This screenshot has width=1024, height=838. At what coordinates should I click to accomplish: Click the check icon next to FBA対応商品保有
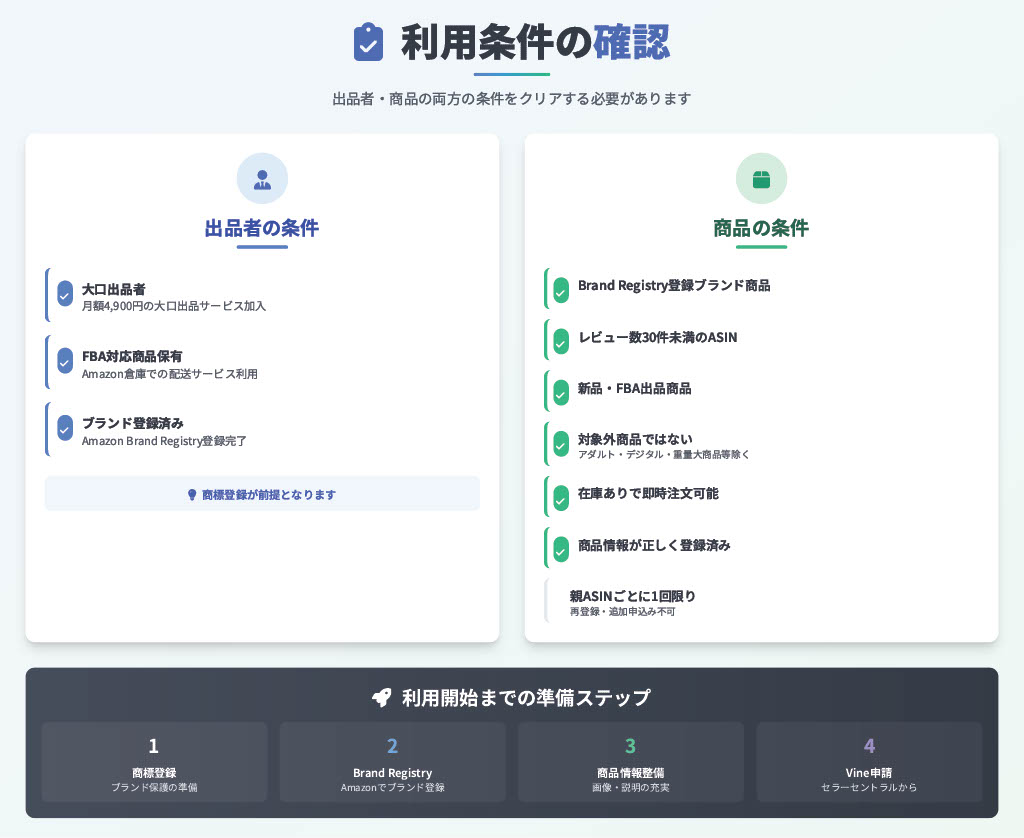(65, 361)
